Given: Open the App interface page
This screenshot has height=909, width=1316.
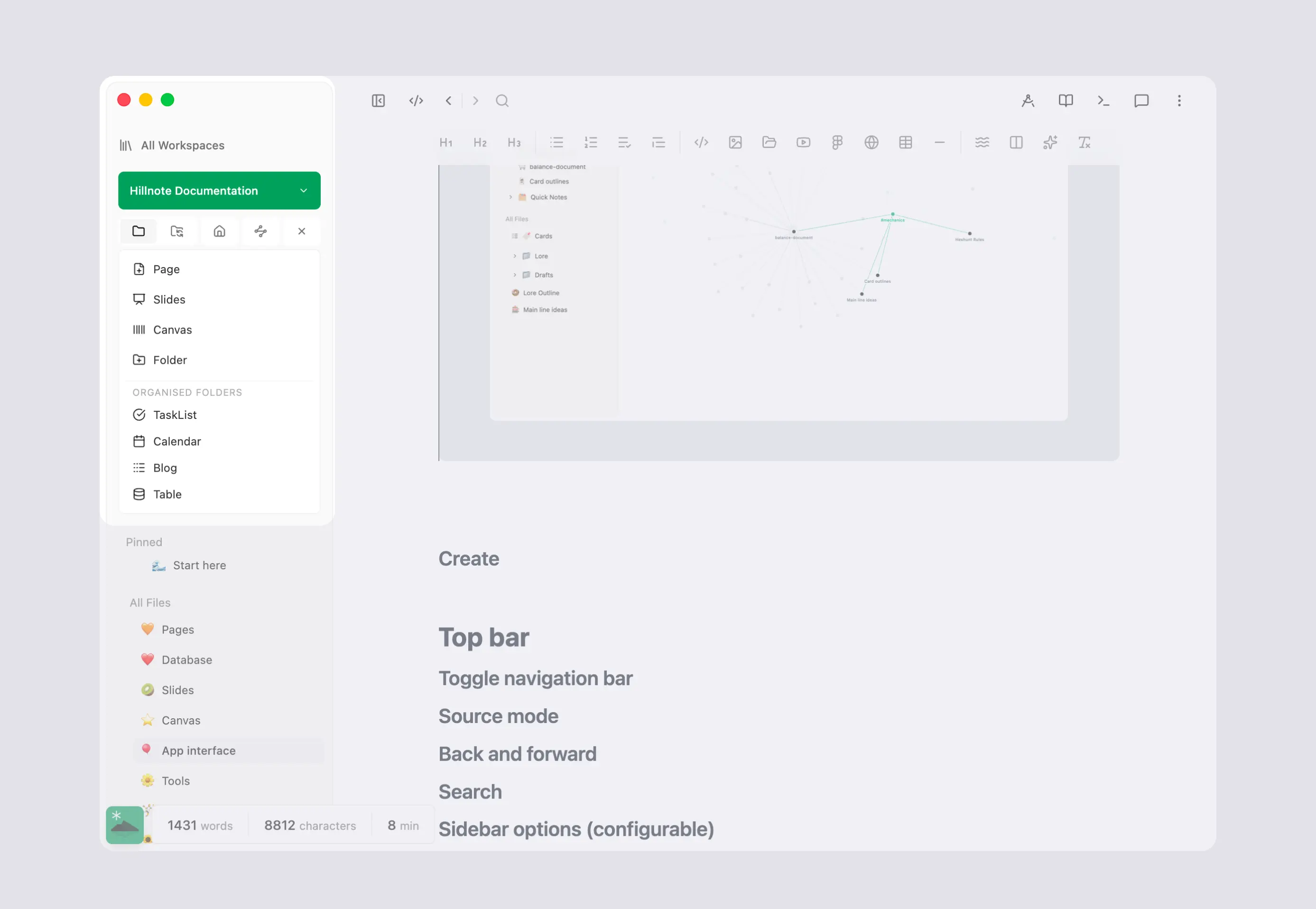Looking at the screenshot, I should pyautogui.click(x=228, y=751).
